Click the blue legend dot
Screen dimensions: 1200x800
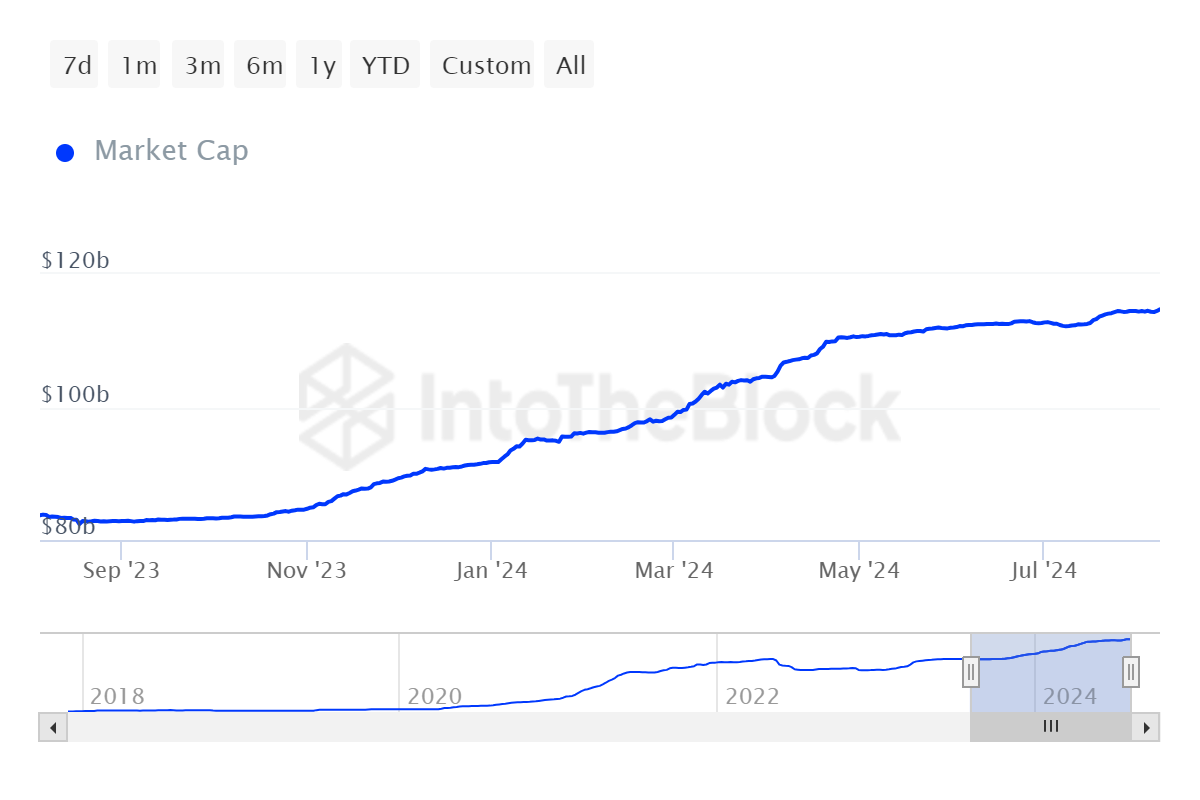pyautogui.click(x=65, y=151)
